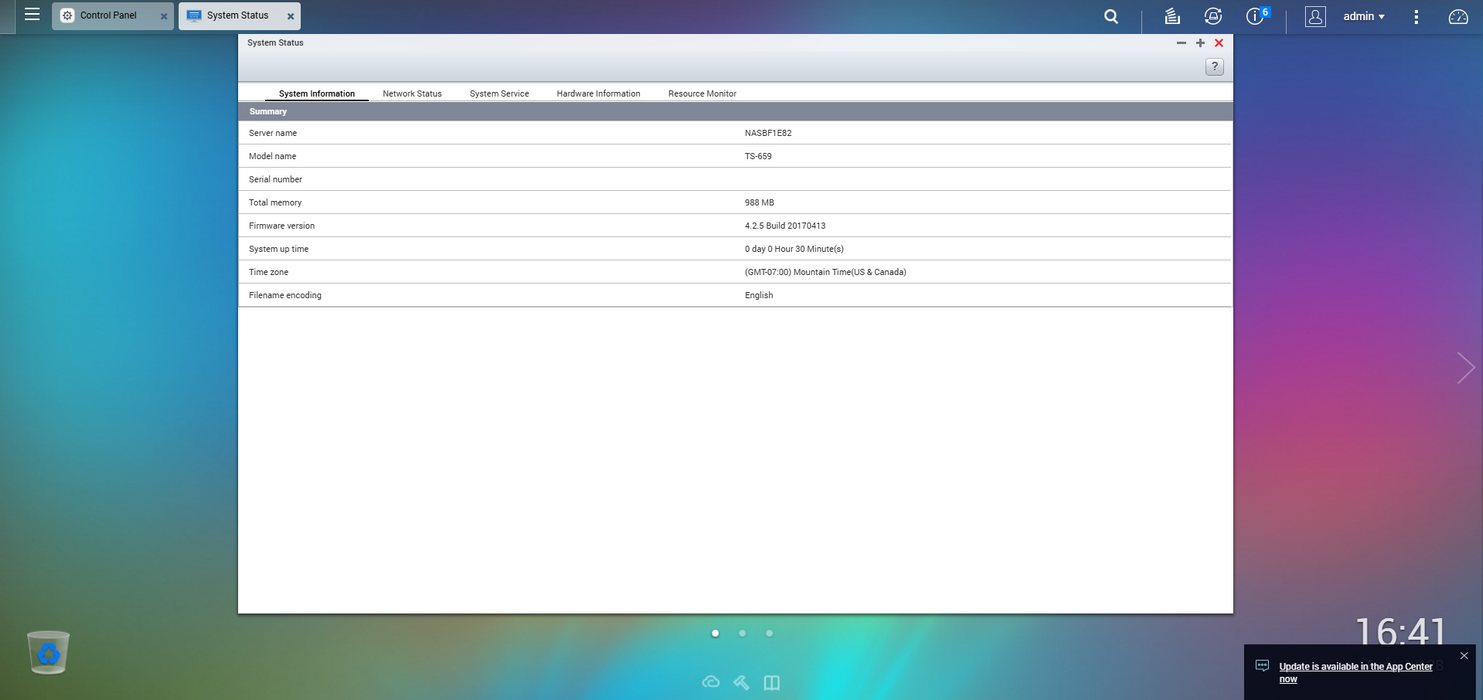
Task: Click the App Center update link
Action: tap(1355, 672)
